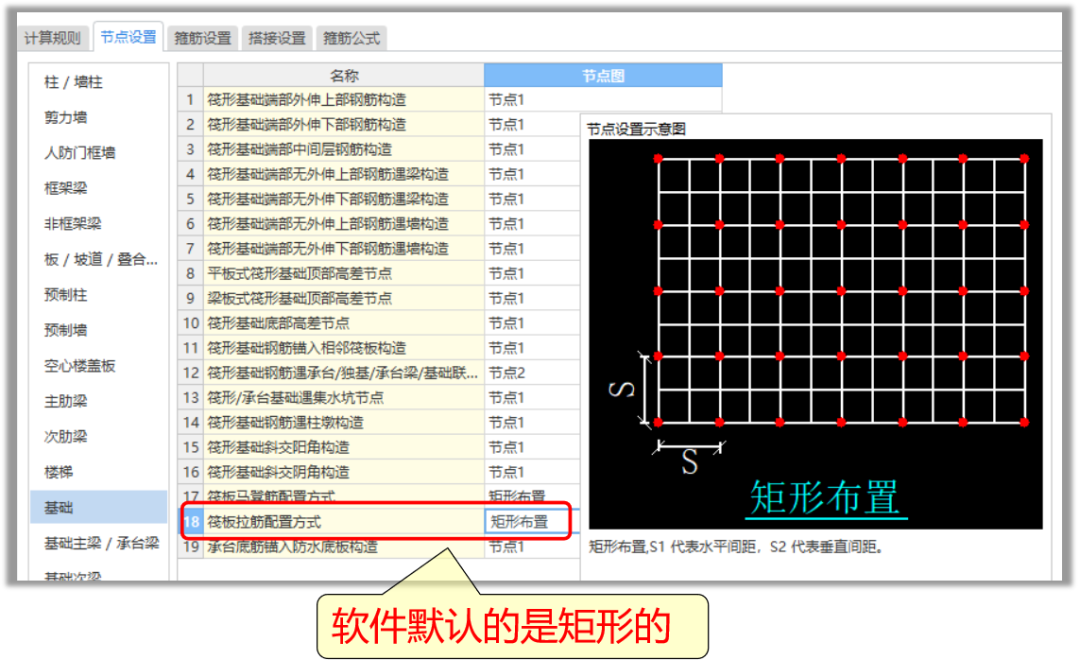
Task: Click the 矩形布置 schematic preview image
Action: [x=816, y=334]
